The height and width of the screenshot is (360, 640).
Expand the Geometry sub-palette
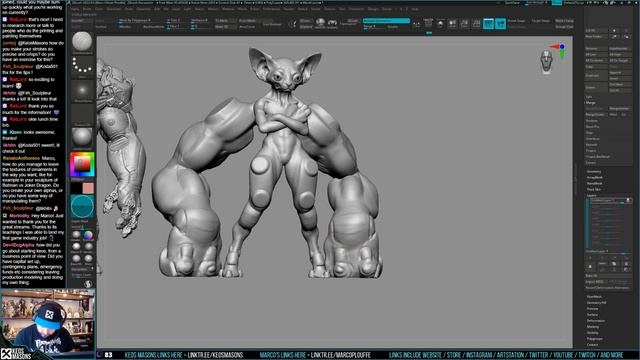click(594, 171)
